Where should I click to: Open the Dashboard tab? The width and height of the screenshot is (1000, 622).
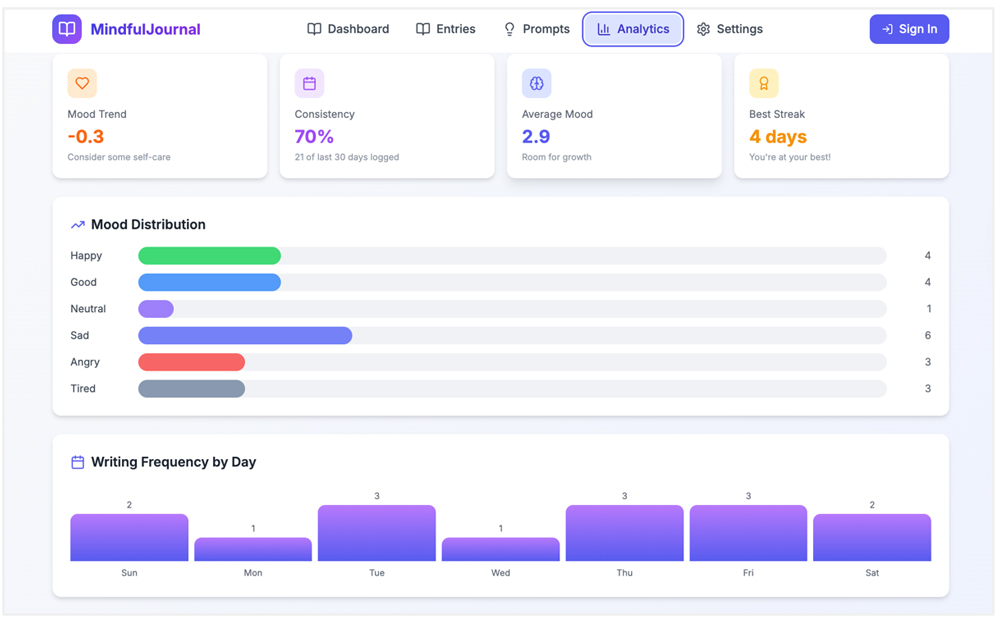(x=348, y=30)
